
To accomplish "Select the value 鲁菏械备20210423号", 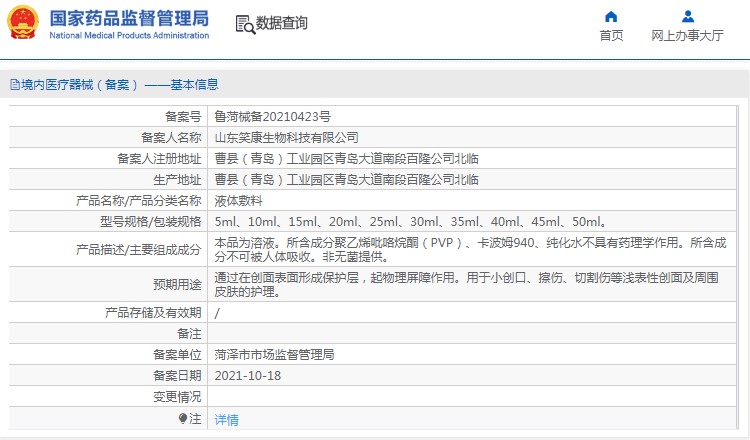I will click(273, 116).
